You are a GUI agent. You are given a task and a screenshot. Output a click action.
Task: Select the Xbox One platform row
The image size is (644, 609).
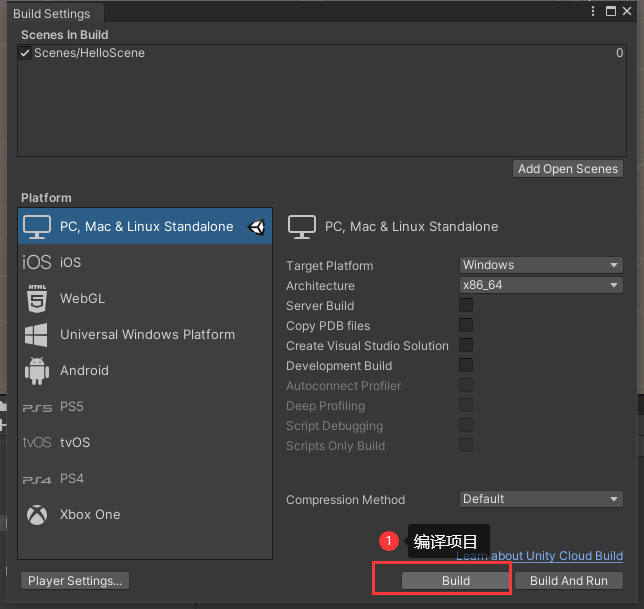(145, 515)
